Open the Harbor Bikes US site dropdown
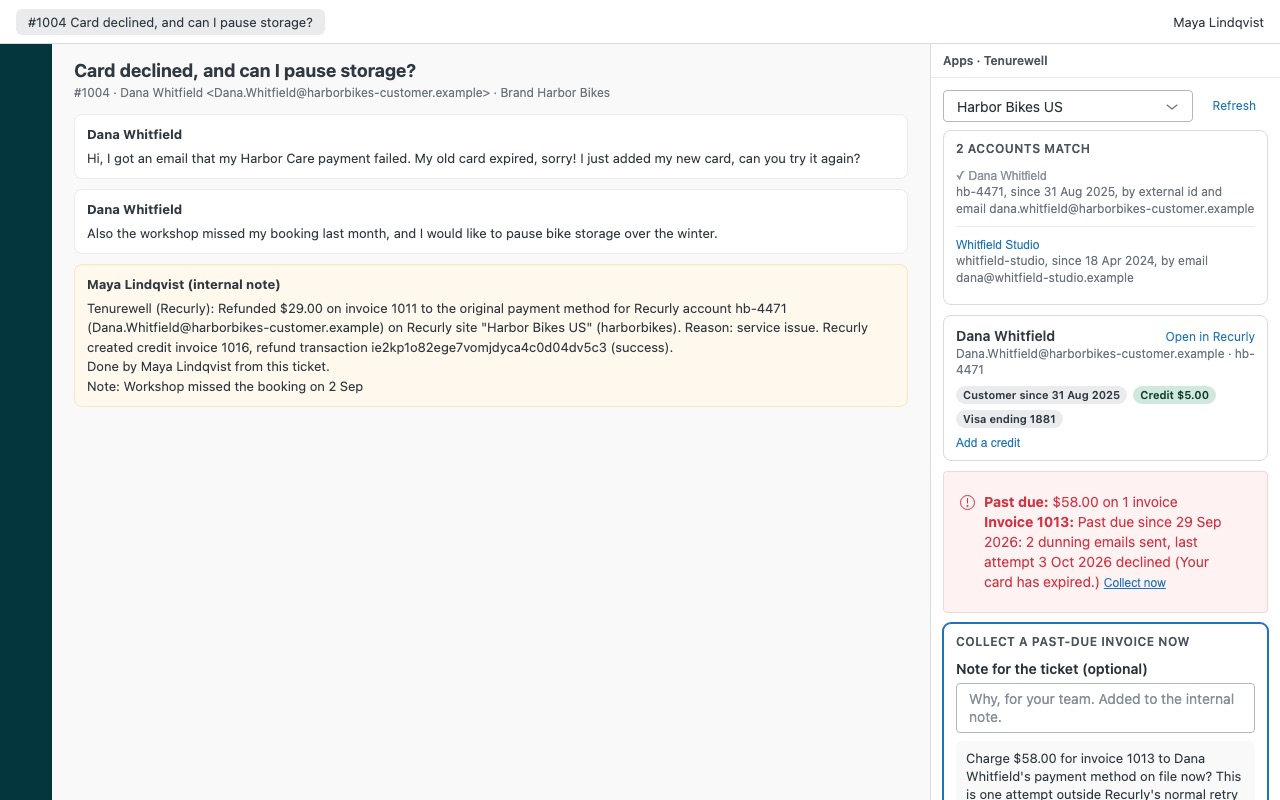The height and width of the screenshot is (800, 1280). click(x=1068, y=106)
